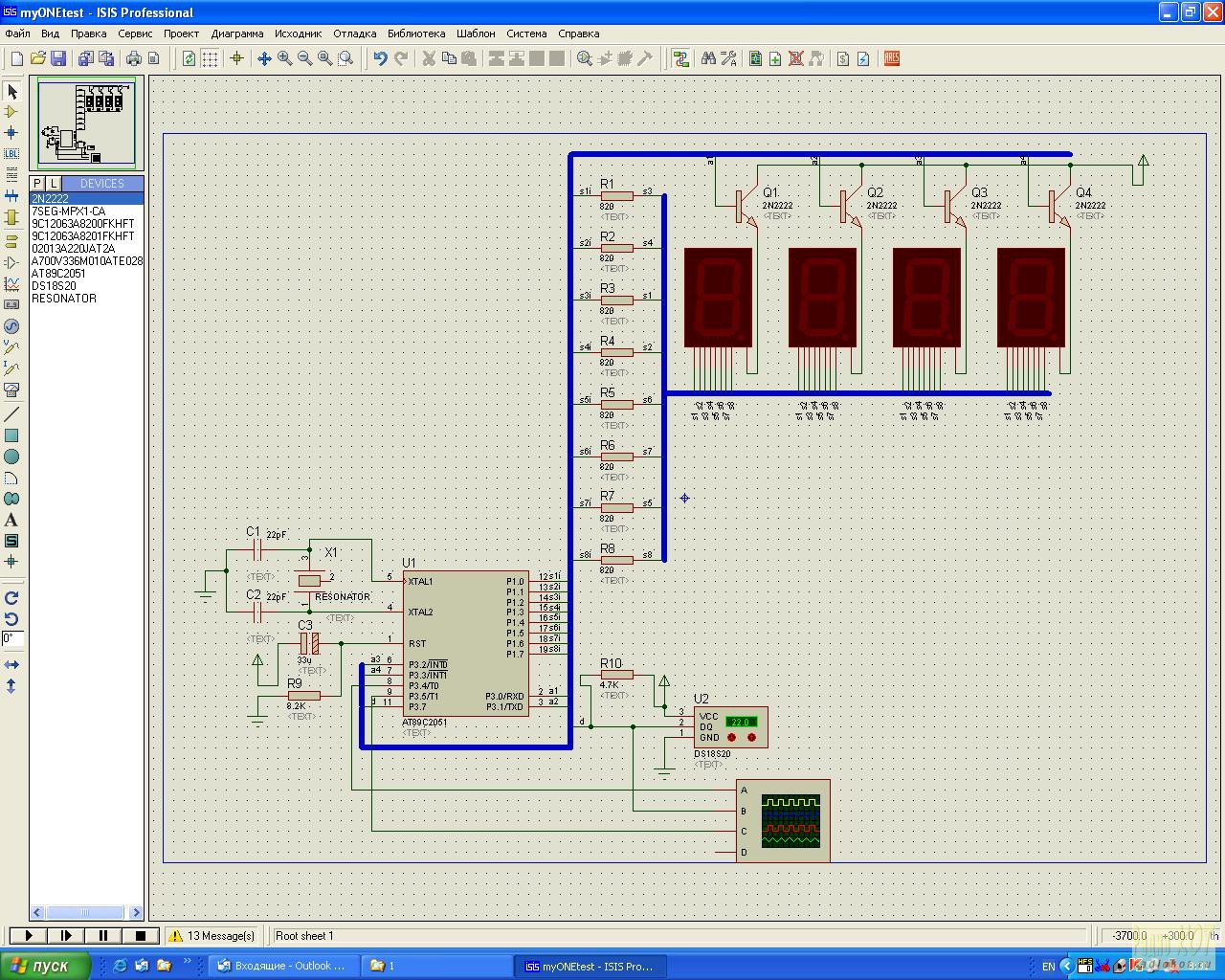Select the 2D Circle drawing tool
The width and height of the screenshot is (1225, 980).
tap(11, 457)
